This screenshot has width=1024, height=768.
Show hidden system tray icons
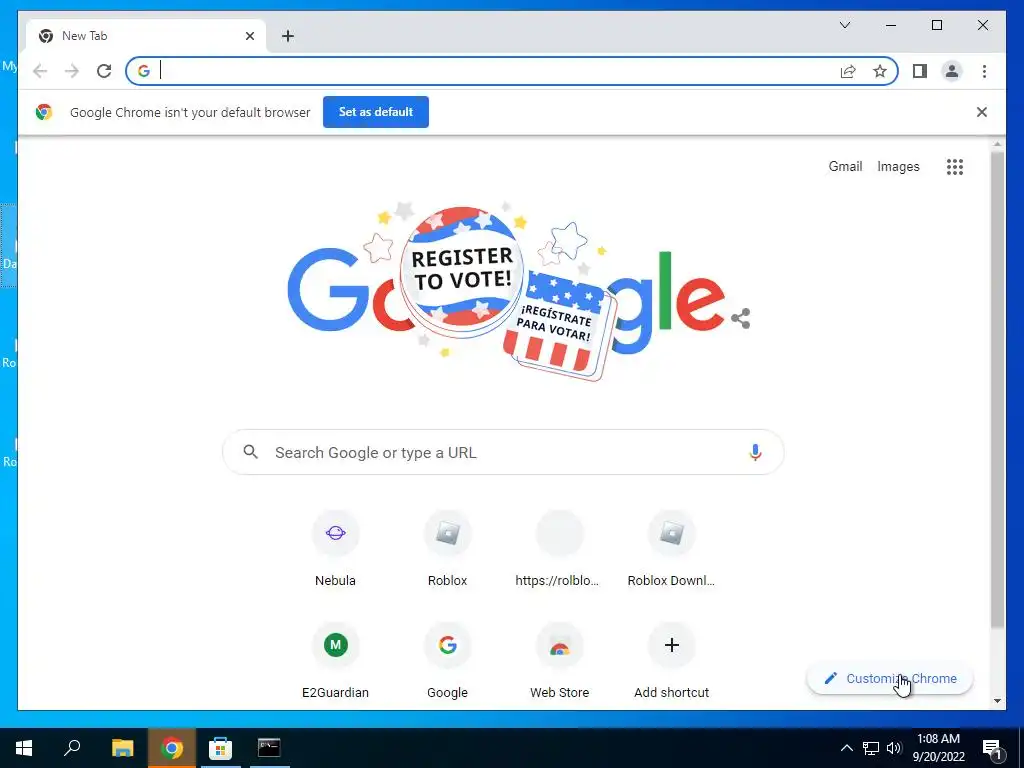[846, 748]
